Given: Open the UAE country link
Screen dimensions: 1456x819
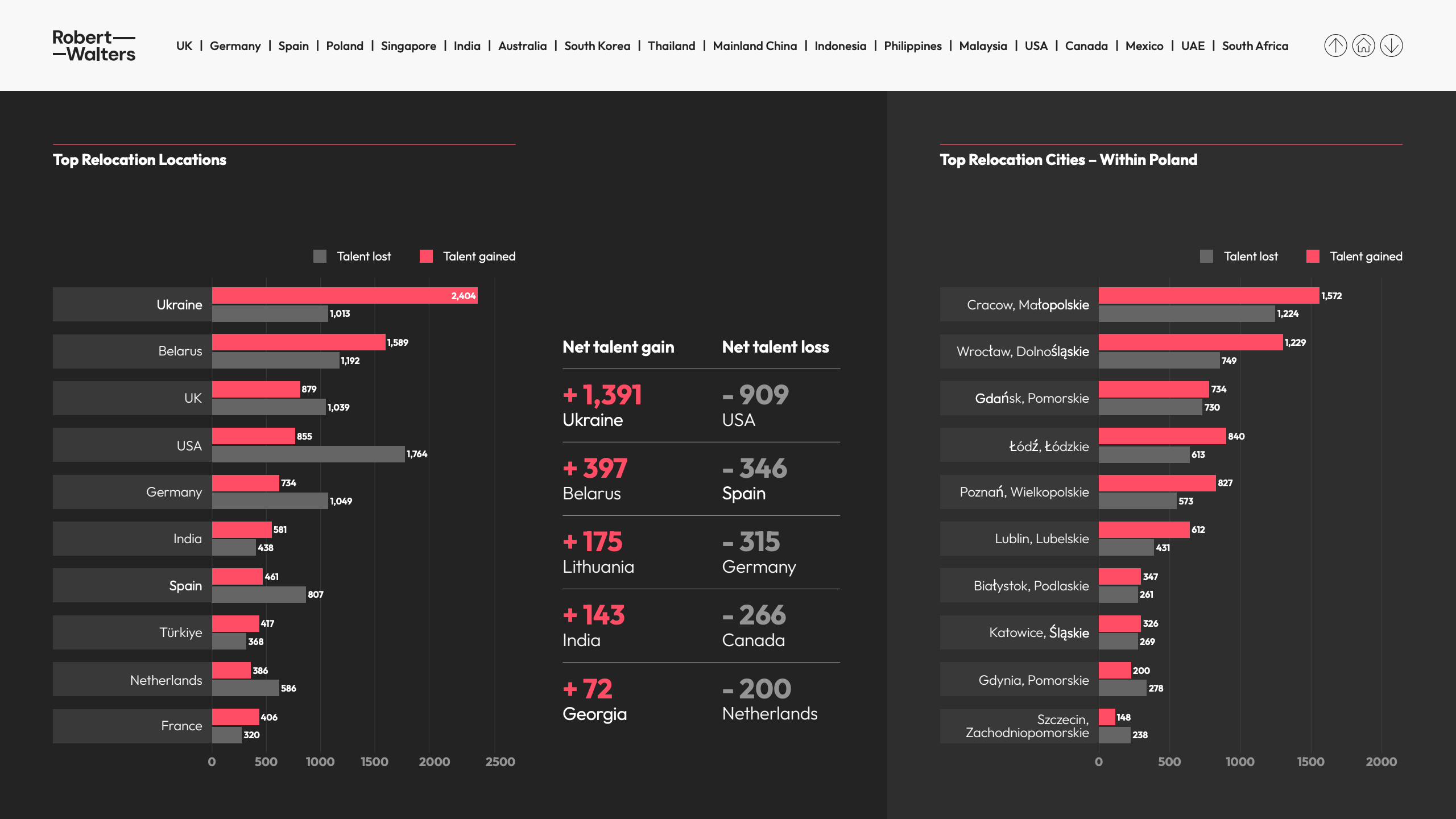Looking at the screenshot, I should point(1192,46).
